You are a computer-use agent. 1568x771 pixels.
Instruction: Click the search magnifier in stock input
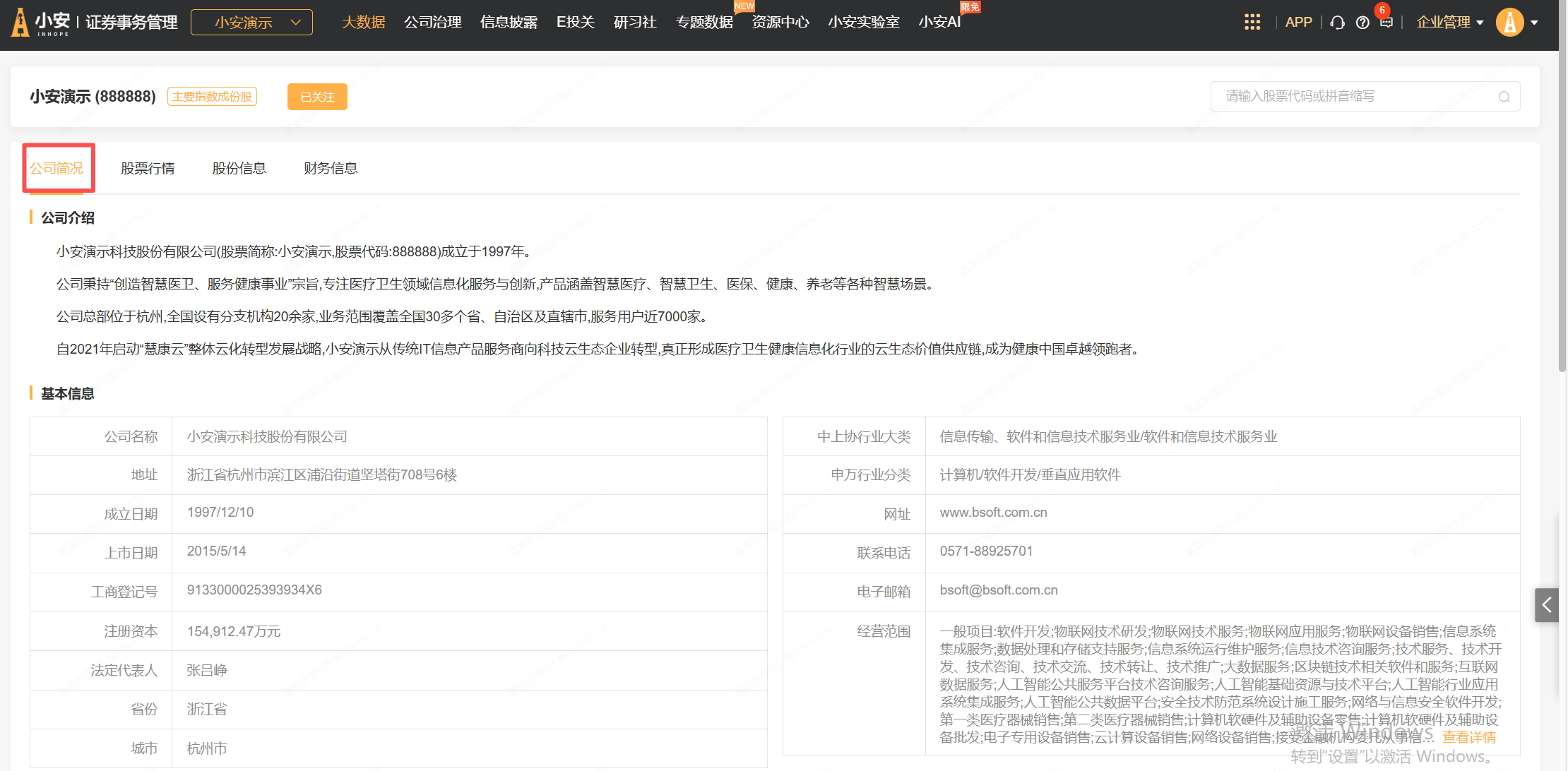point(1504,97)
